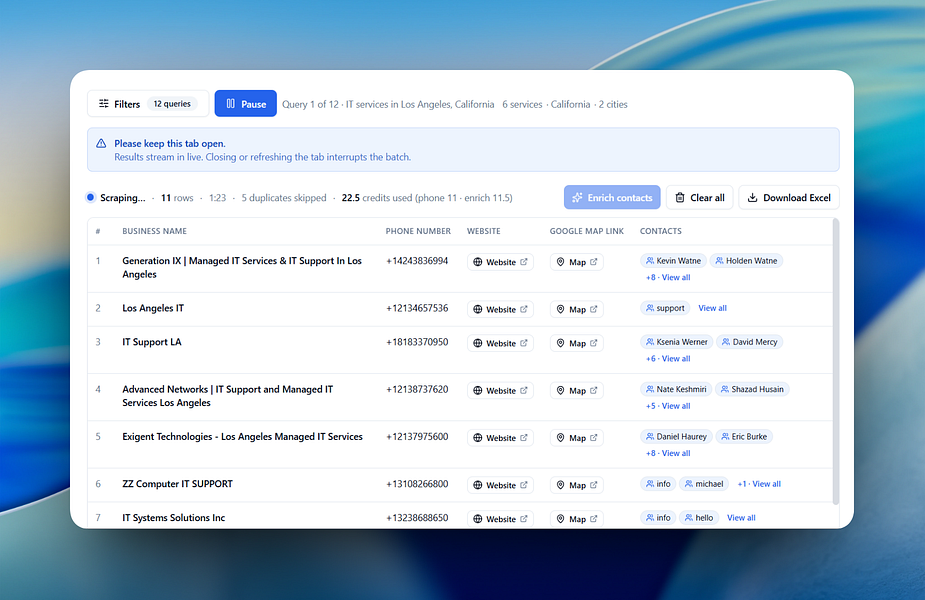Expand +8 View all for Generation IX
The width and height of the screenshot is (925, 600).
pyautogui.click(x=668, y=277)
